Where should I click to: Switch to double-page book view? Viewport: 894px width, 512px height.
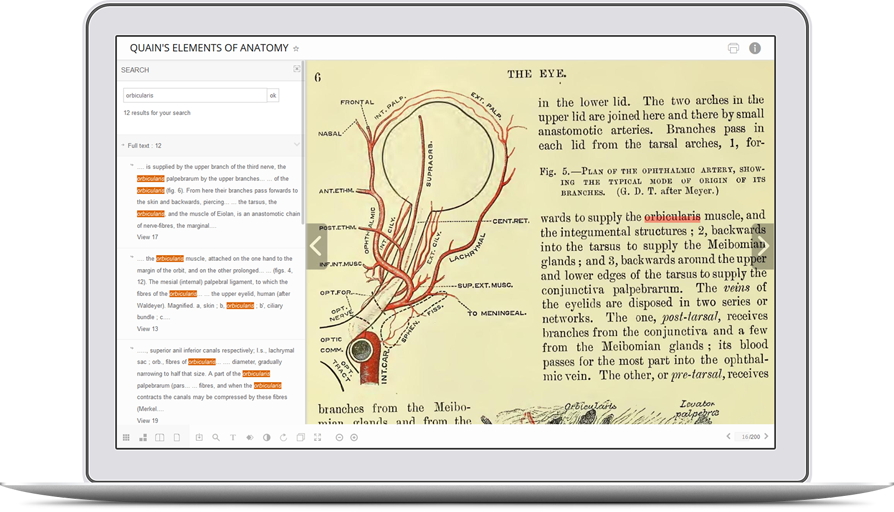tap(160, 437)
